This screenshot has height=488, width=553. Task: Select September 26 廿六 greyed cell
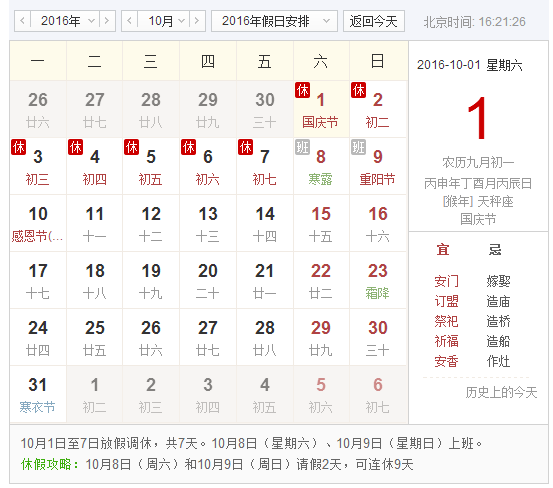coord(38,109)
